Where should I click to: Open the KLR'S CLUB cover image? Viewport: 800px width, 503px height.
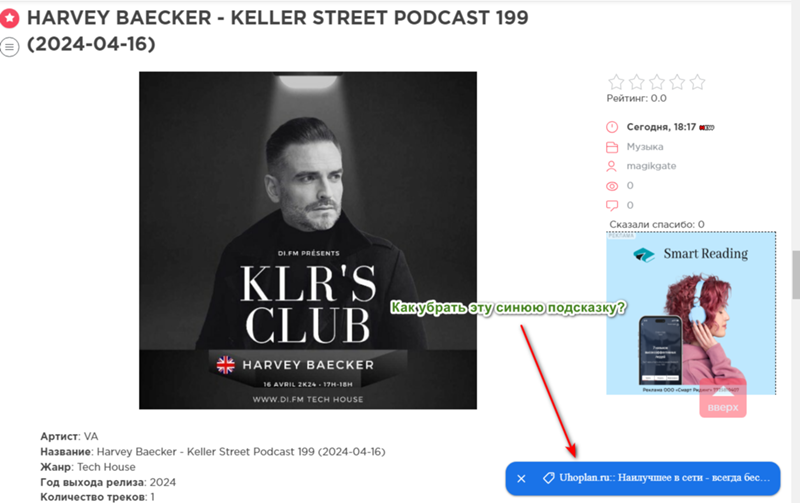[x=308, y=240]
